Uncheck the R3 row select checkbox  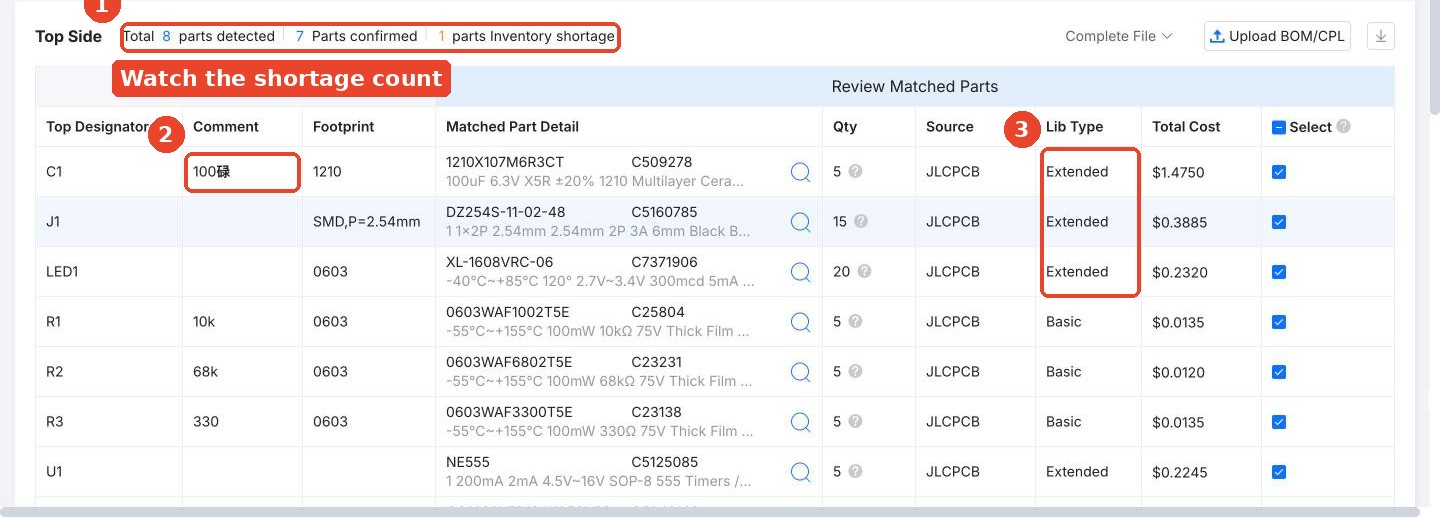click(1278, 422)
